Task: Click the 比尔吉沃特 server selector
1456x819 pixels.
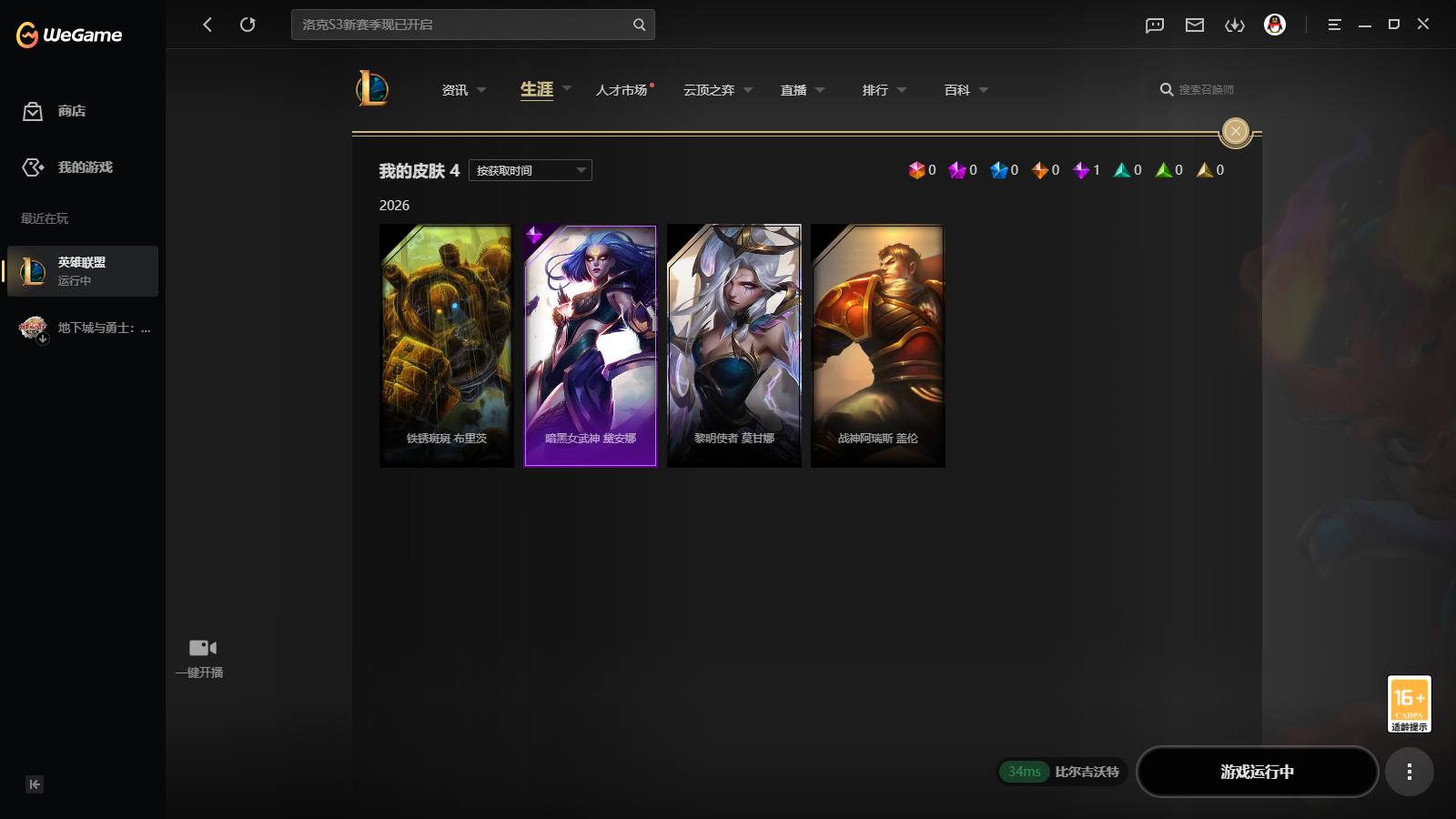Action: [1087, 772]
